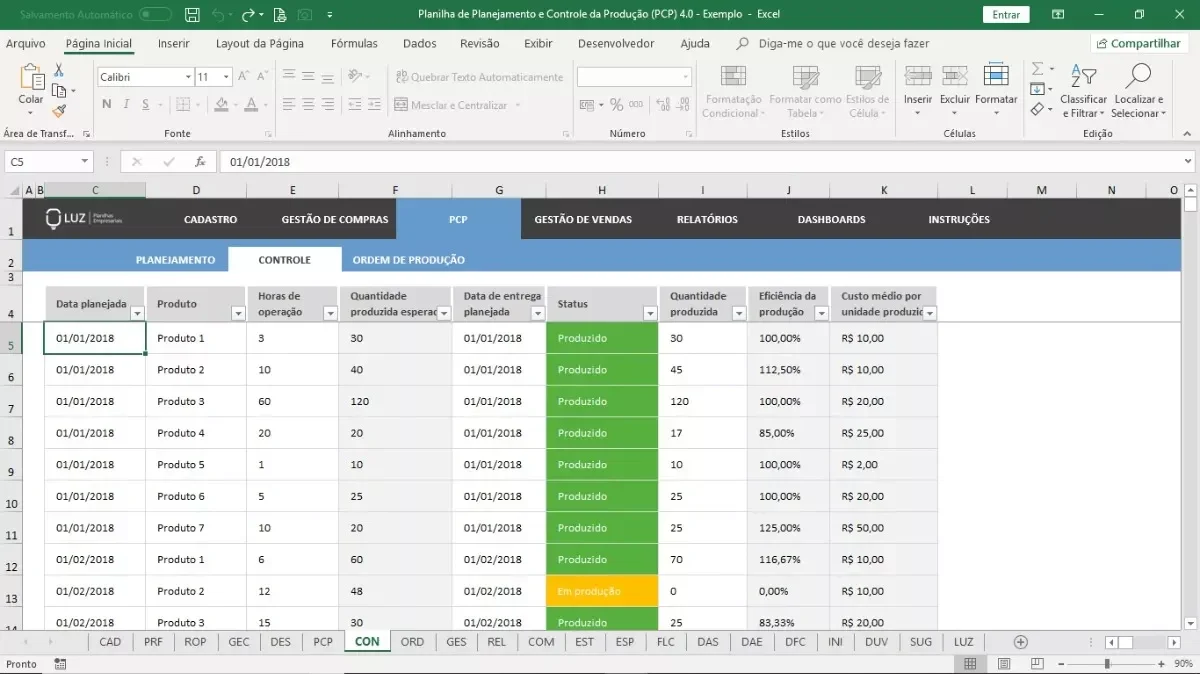Click the Colar paste icon
1200x674 pixels.
31,78
